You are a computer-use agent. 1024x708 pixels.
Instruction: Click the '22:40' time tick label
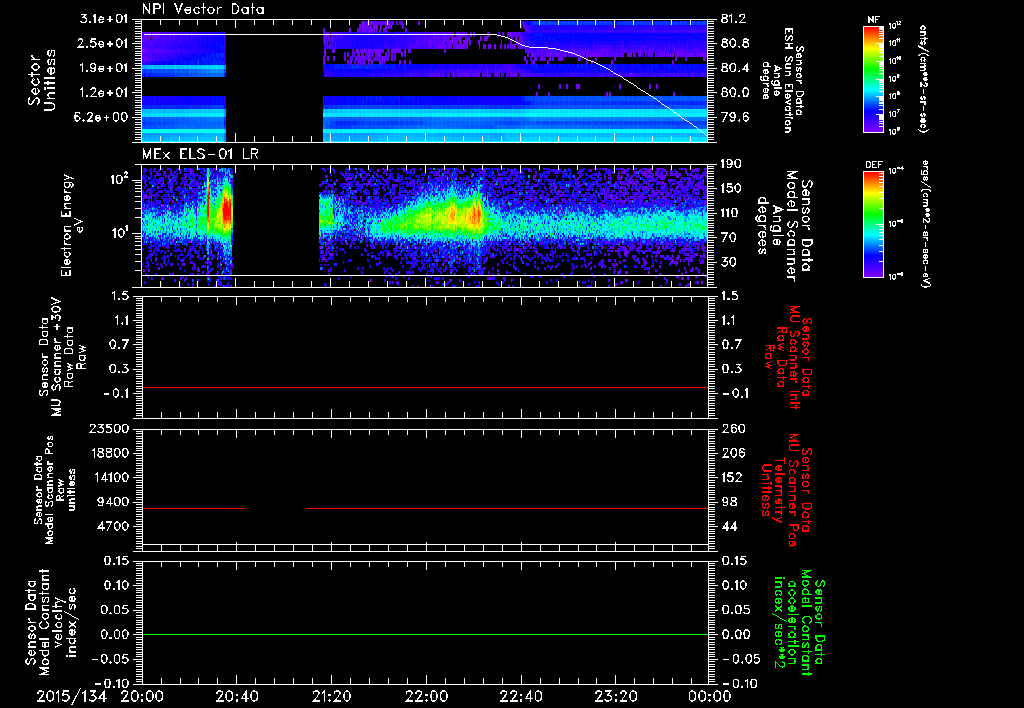[520, 696]
